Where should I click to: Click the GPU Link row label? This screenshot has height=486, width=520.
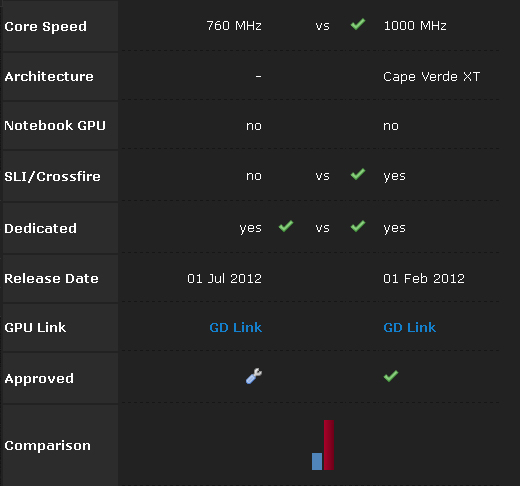tap(35, 327)
